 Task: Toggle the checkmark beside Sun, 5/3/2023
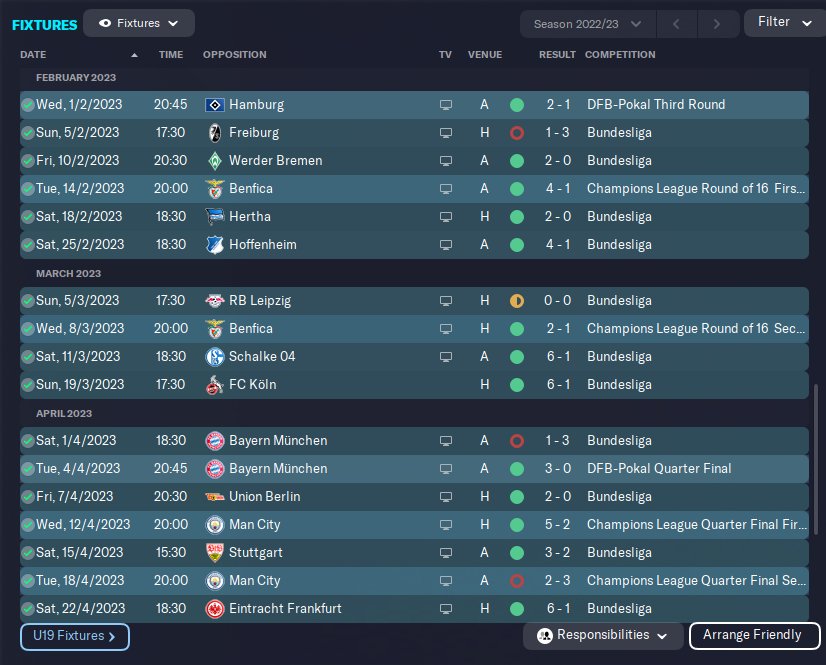27,300
